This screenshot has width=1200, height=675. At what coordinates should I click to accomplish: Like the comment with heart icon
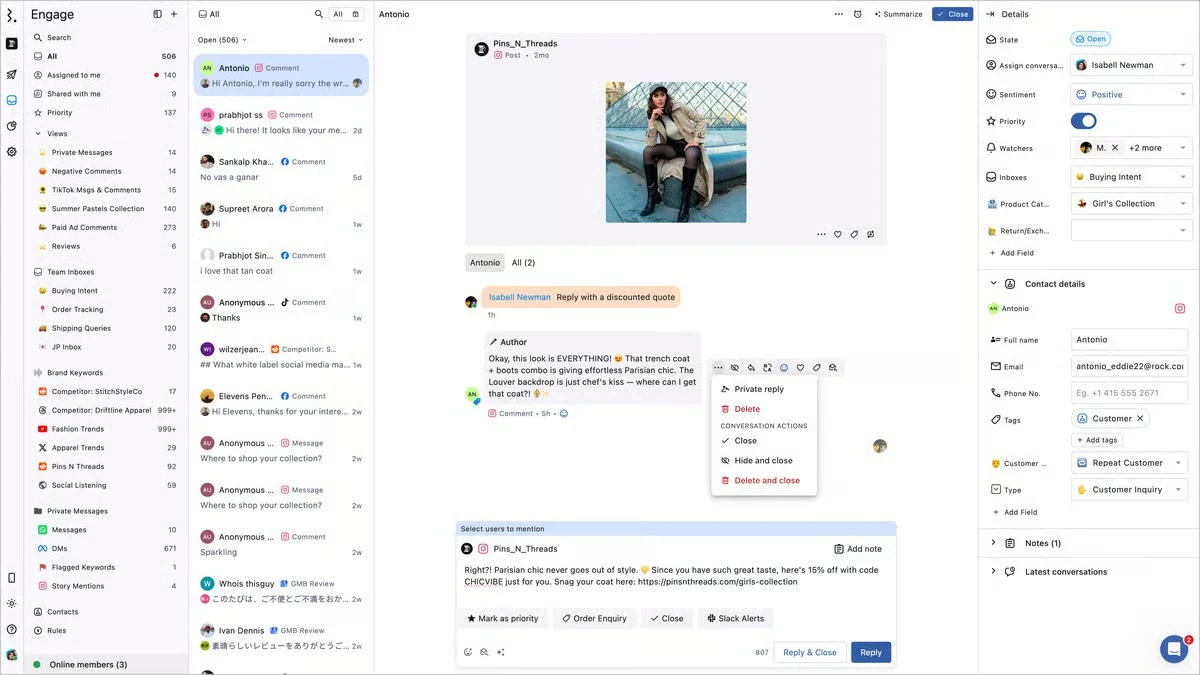800,368
